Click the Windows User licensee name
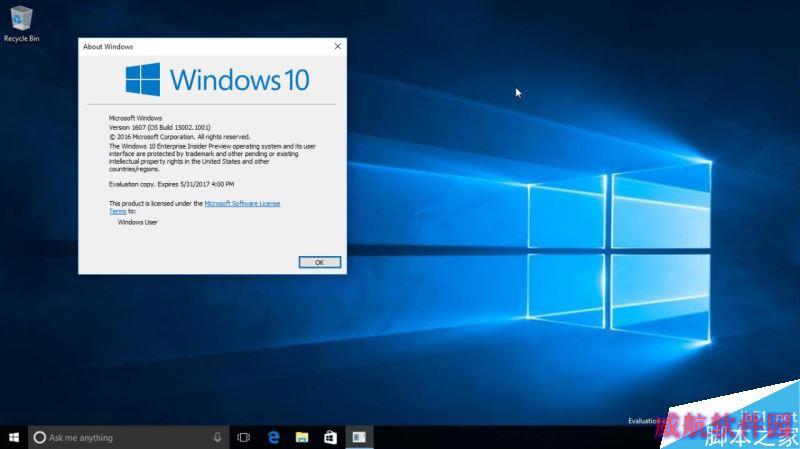800x449 pixels. (138, 222)
